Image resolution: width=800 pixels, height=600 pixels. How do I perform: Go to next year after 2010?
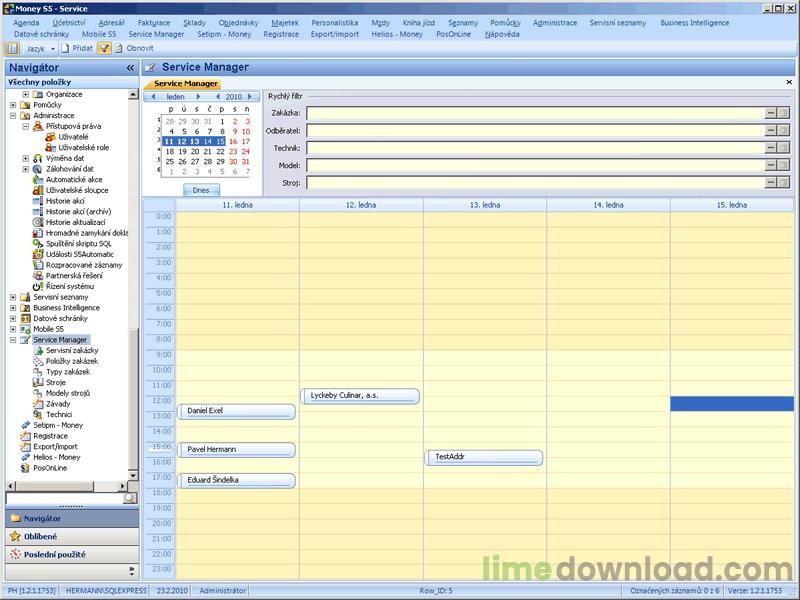(x=250, y=96)
